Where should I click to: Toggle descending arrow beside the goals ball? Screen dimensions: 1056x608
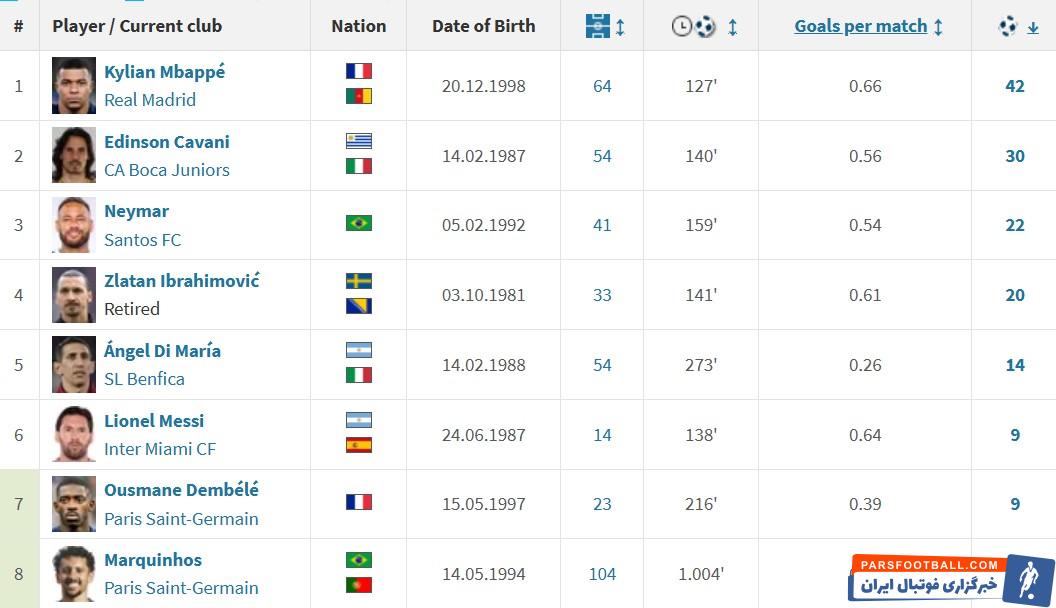click(x=1033, y=27)
